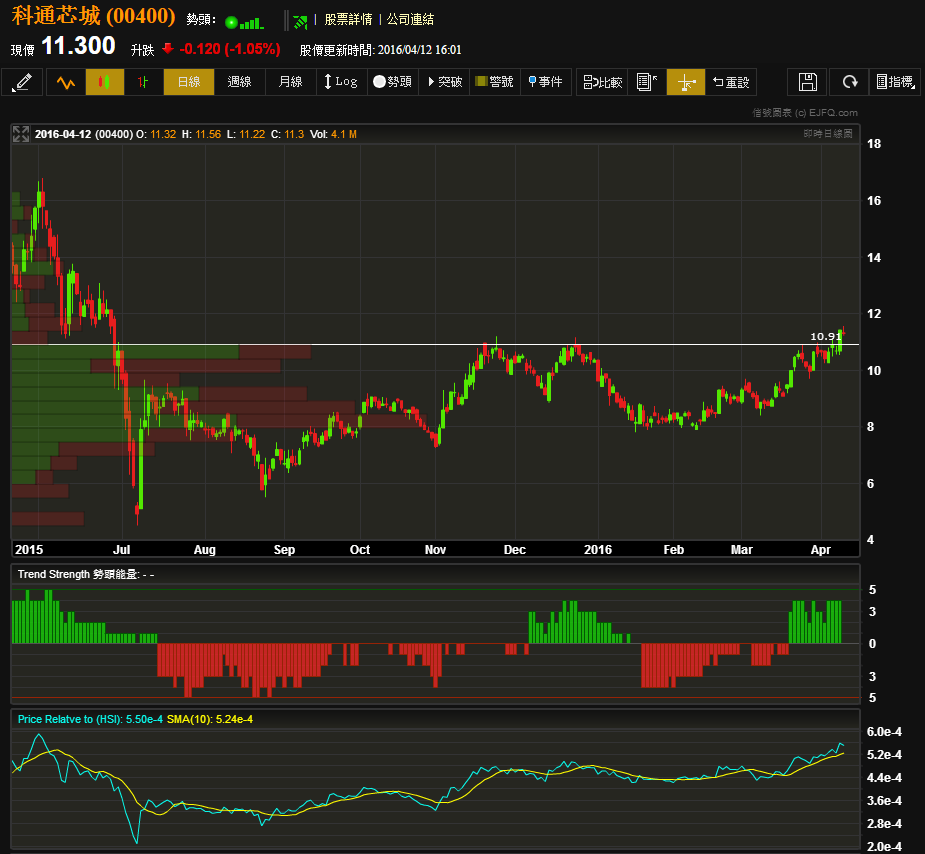The height and width of the screenshot is (854, 925).
Task: Toggle the 突破 breakout markers
Action: click(x=444, y=82)
